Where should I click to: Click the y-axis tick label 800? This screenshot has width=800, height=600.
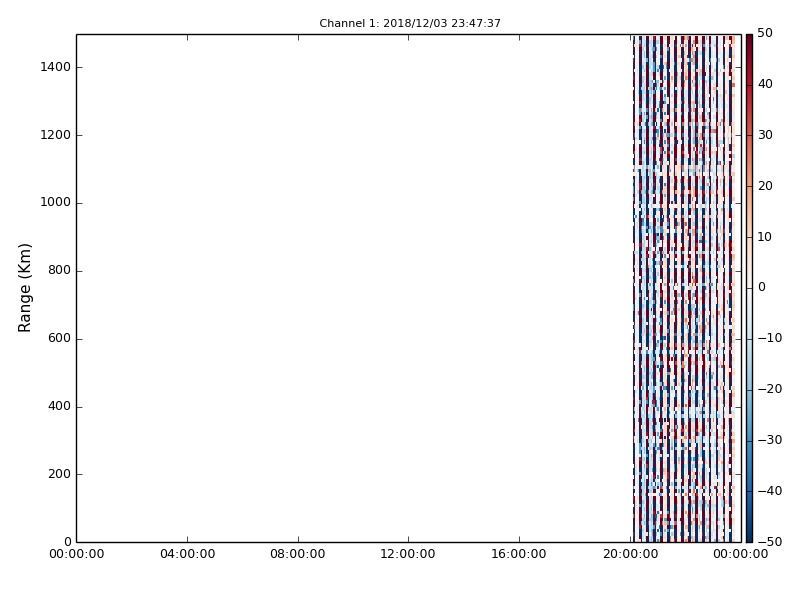pos(59,270)
